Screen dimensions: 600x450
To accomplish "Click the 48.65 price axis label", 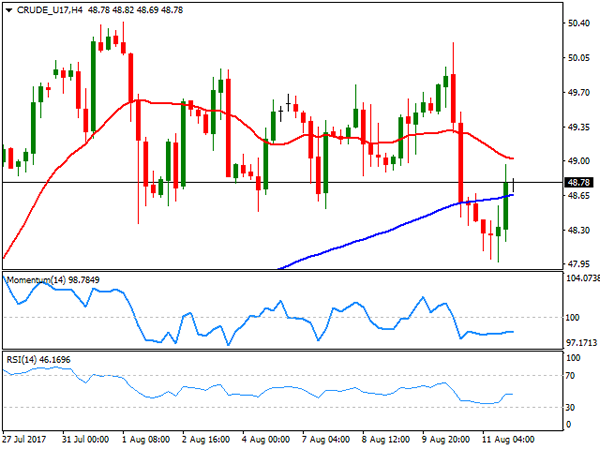I will click(x=579, y=196).
